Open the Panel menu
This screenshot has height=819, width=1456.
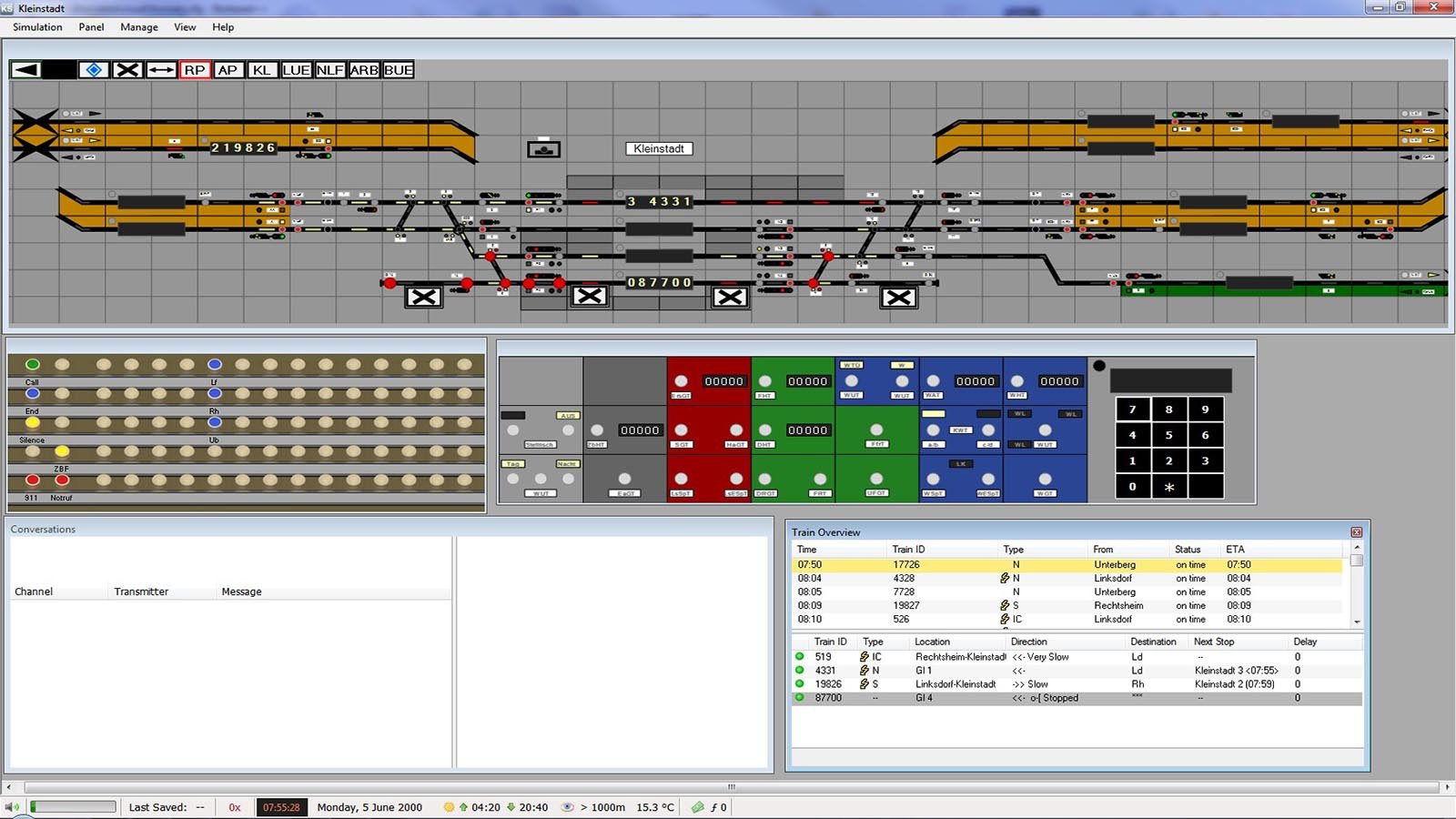coord(91,27)
